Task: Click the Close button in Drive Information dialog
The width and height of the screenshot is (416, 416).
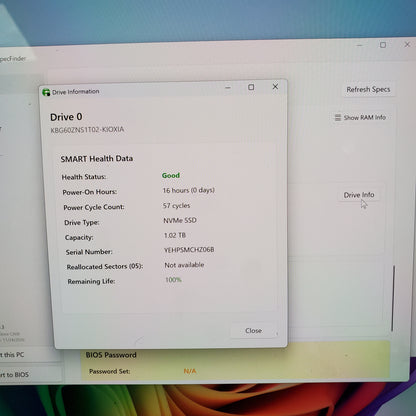Action: coord(253,331)
